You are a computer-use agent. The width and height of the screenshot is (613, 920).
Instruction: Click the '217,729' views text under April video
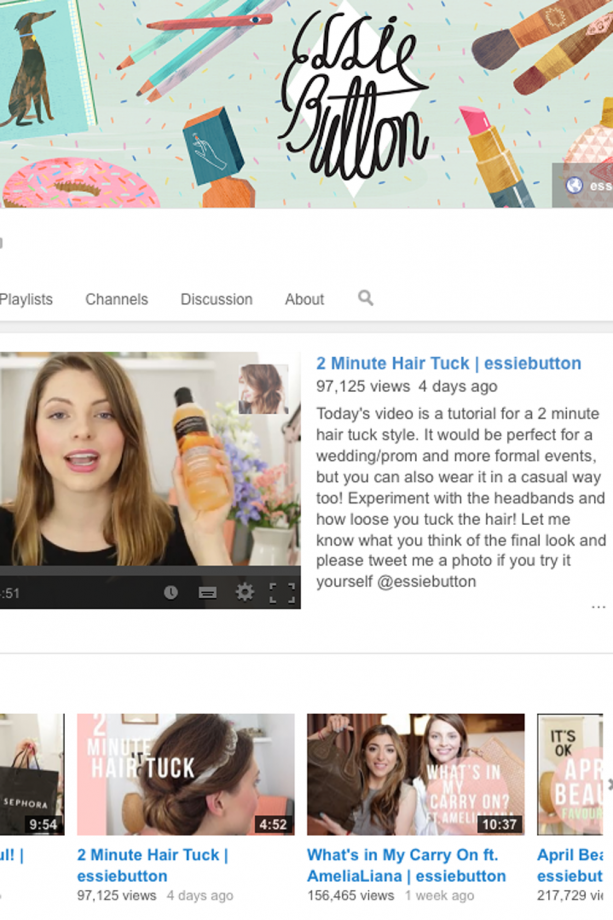pyautogui.click(x=570, y=896)
